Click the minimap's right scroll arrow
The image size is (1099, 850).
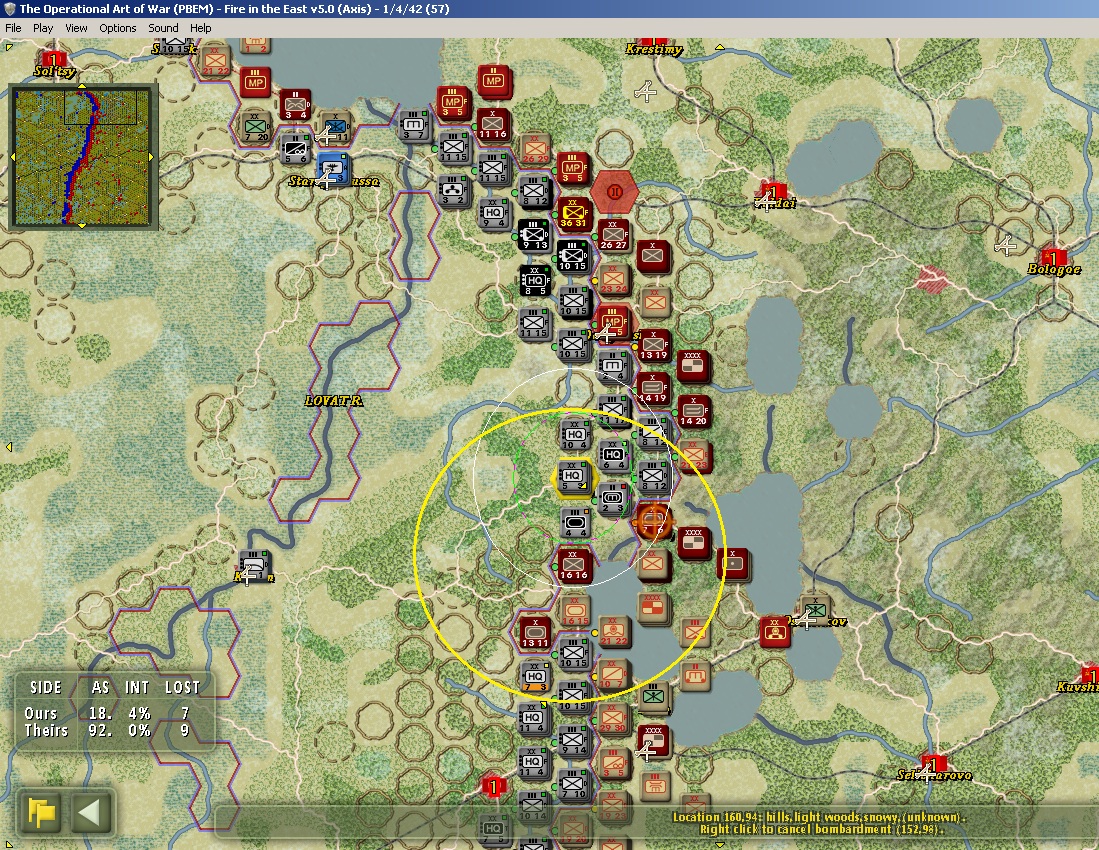152,156
